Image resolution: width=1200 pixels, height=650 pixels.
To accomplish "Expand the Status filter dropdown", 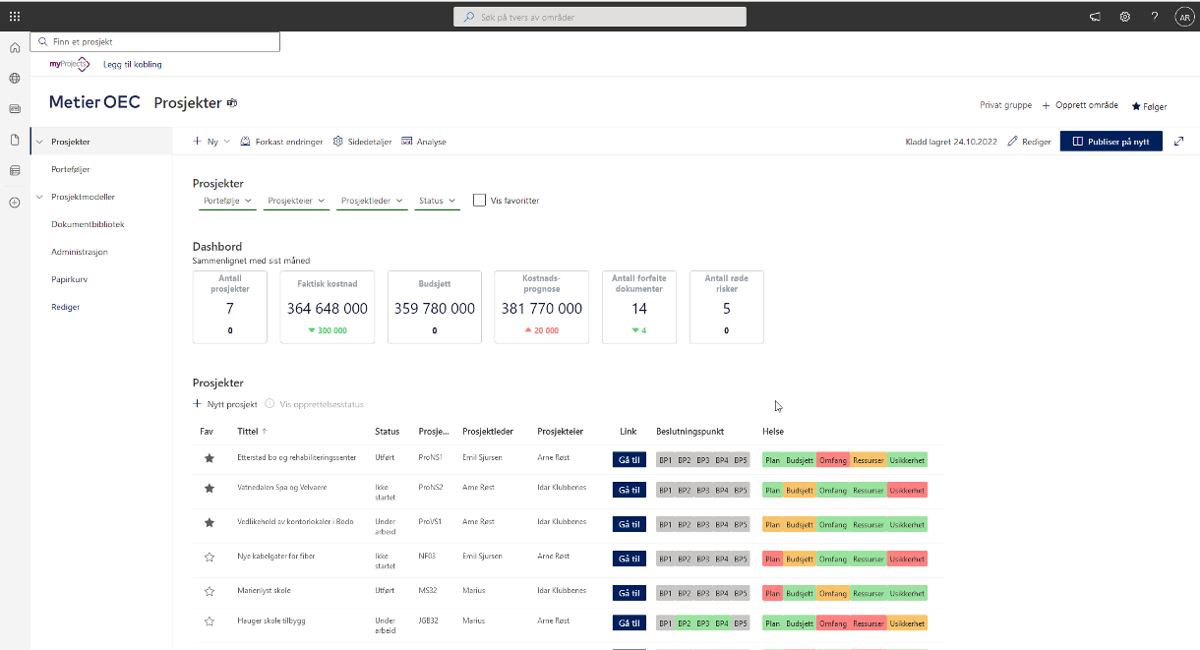I will (436, 200).
